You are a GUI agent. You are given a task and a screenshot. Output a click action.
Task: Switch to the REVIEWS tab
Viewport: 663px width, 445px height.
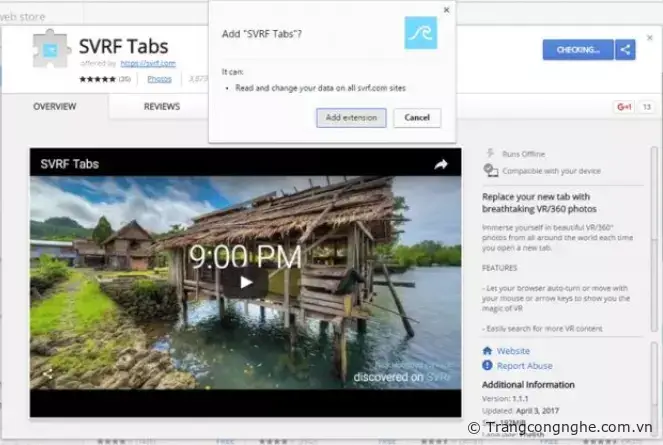pos(162,106)
